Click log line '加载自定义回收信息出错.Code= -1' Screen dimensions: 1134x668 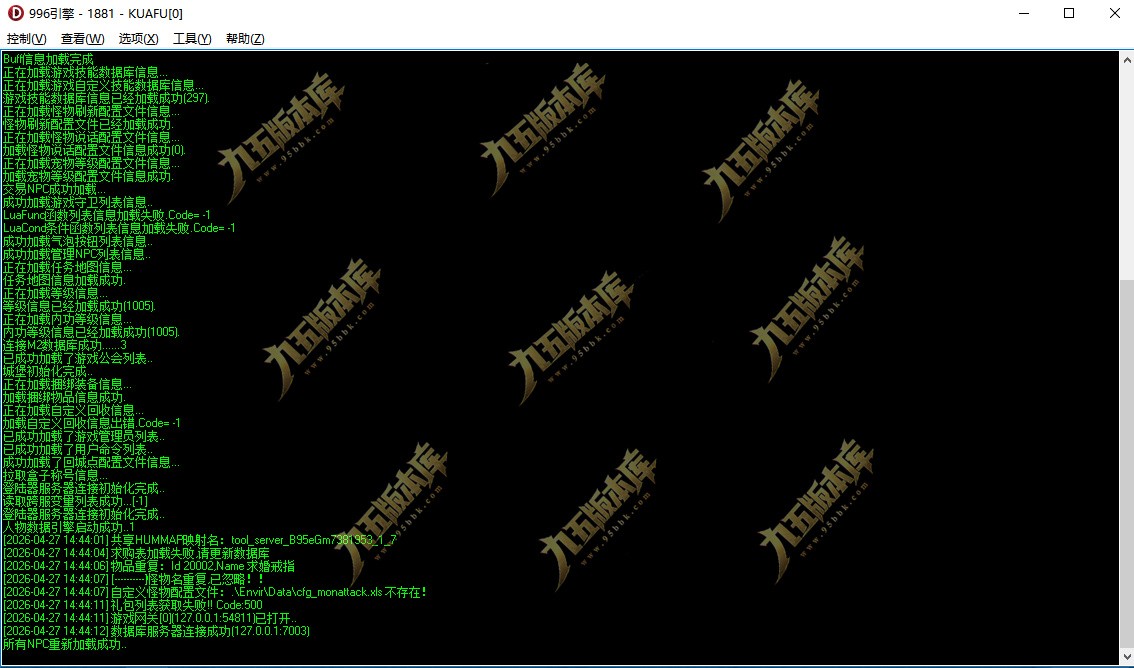point(91,424)
